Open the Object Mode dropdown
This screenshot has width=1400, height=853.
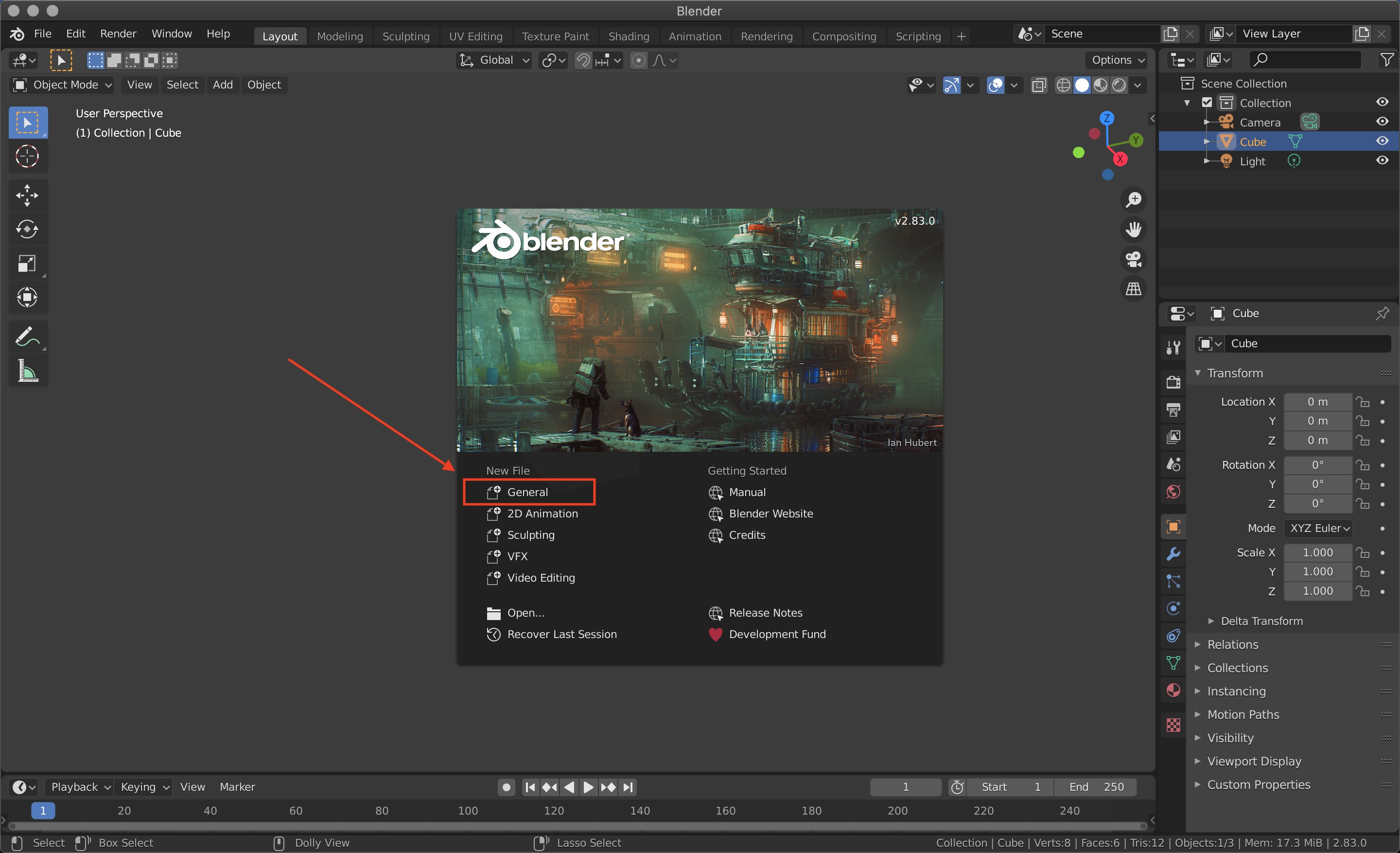pos(63,85)
